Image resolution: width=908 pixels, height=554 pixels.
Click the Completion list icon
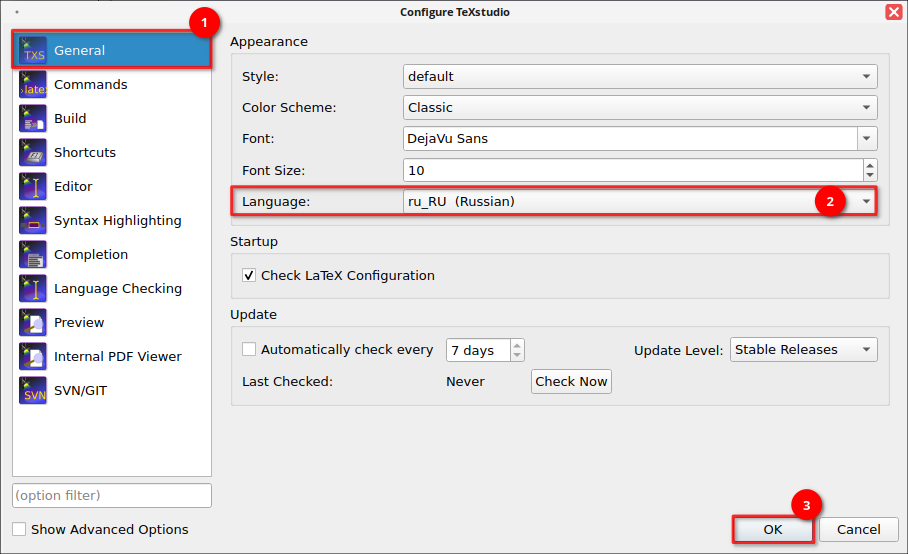click(x=33, y=255)
